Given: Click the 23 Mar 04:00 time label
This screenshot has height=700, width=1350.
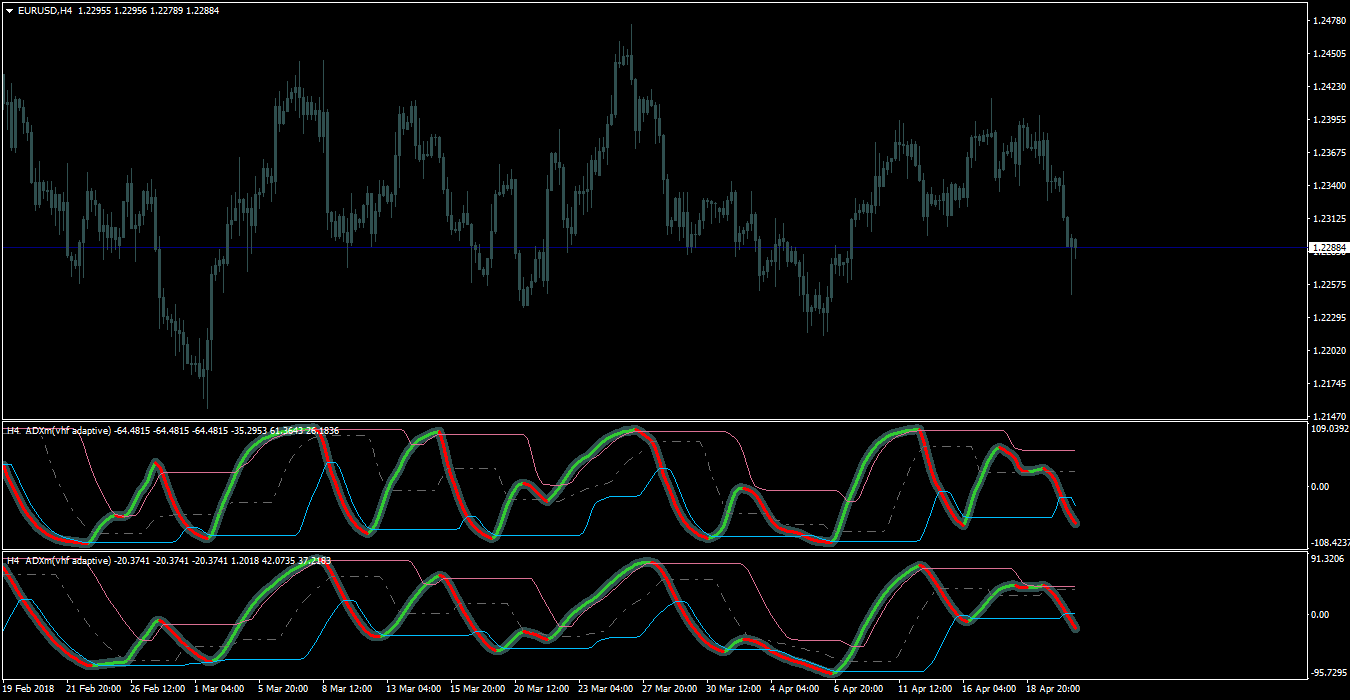Looking at the screenshot, I should point(606,689).
